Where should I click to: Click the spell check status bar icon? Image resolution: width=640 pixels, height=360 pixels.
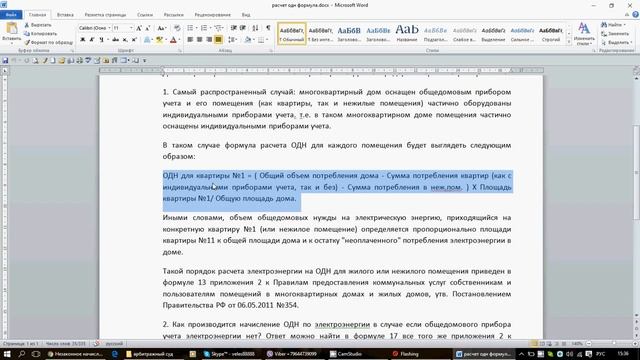[x=96, y=344]
